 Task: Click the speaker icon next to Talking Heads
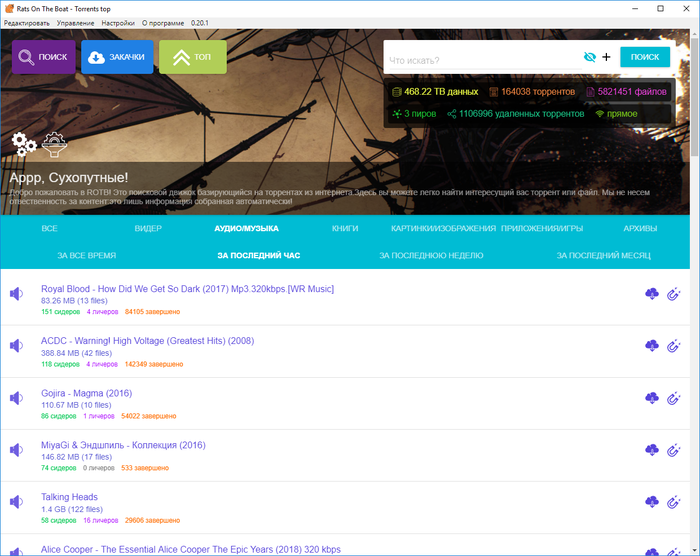16,502
